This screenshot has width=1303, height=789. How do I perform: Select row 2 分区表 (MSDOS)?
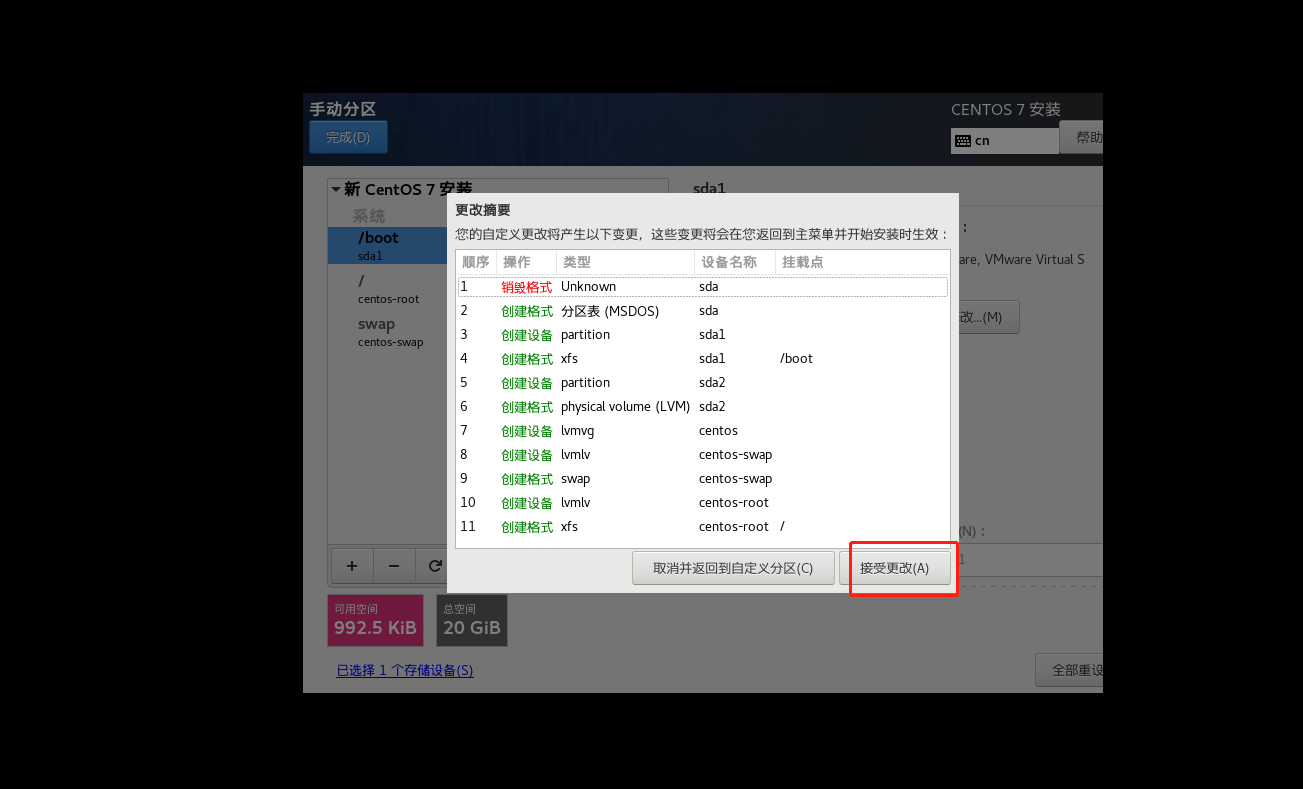[x=702, y=311]
